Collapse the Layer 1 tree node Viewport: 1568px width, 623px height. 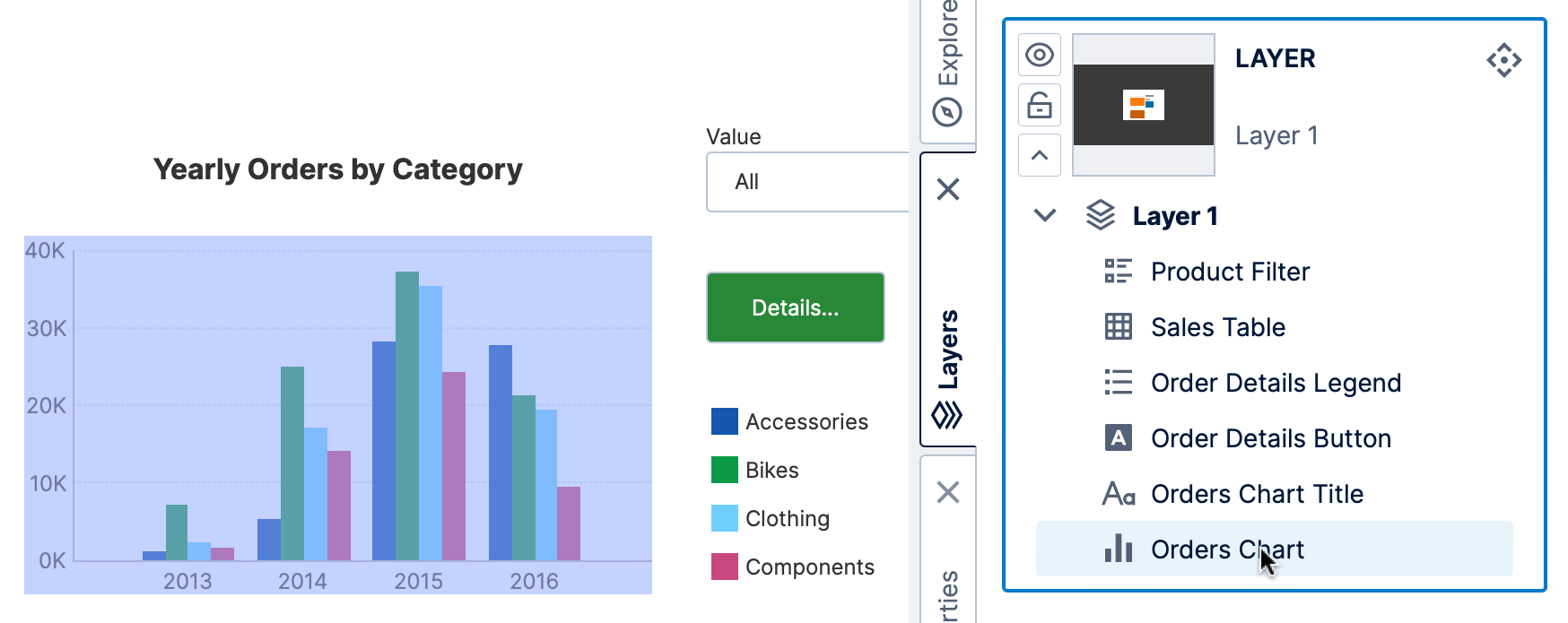click(x=1045, y=216)
